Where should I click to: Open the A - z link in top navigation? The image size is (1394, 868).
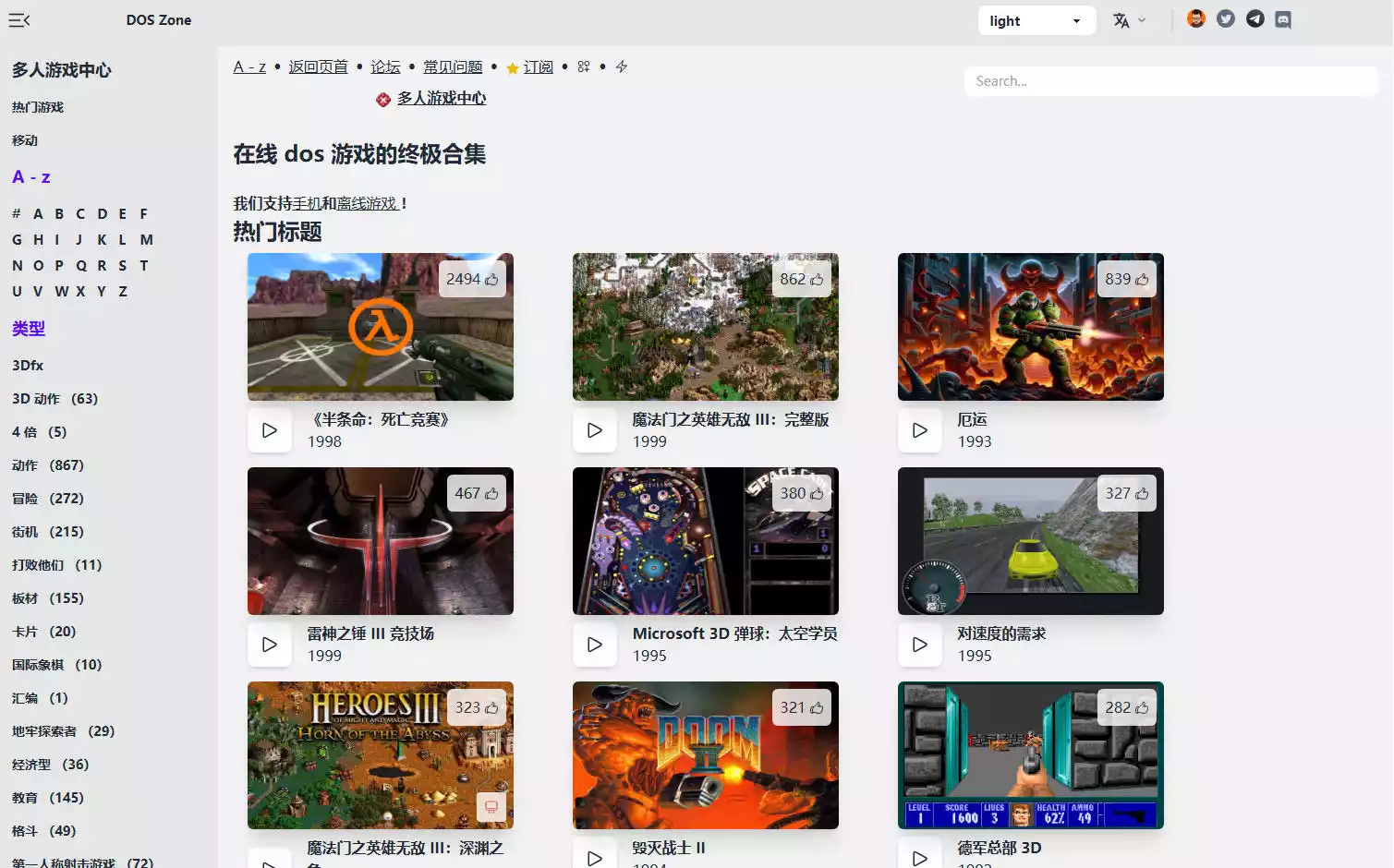249,66
